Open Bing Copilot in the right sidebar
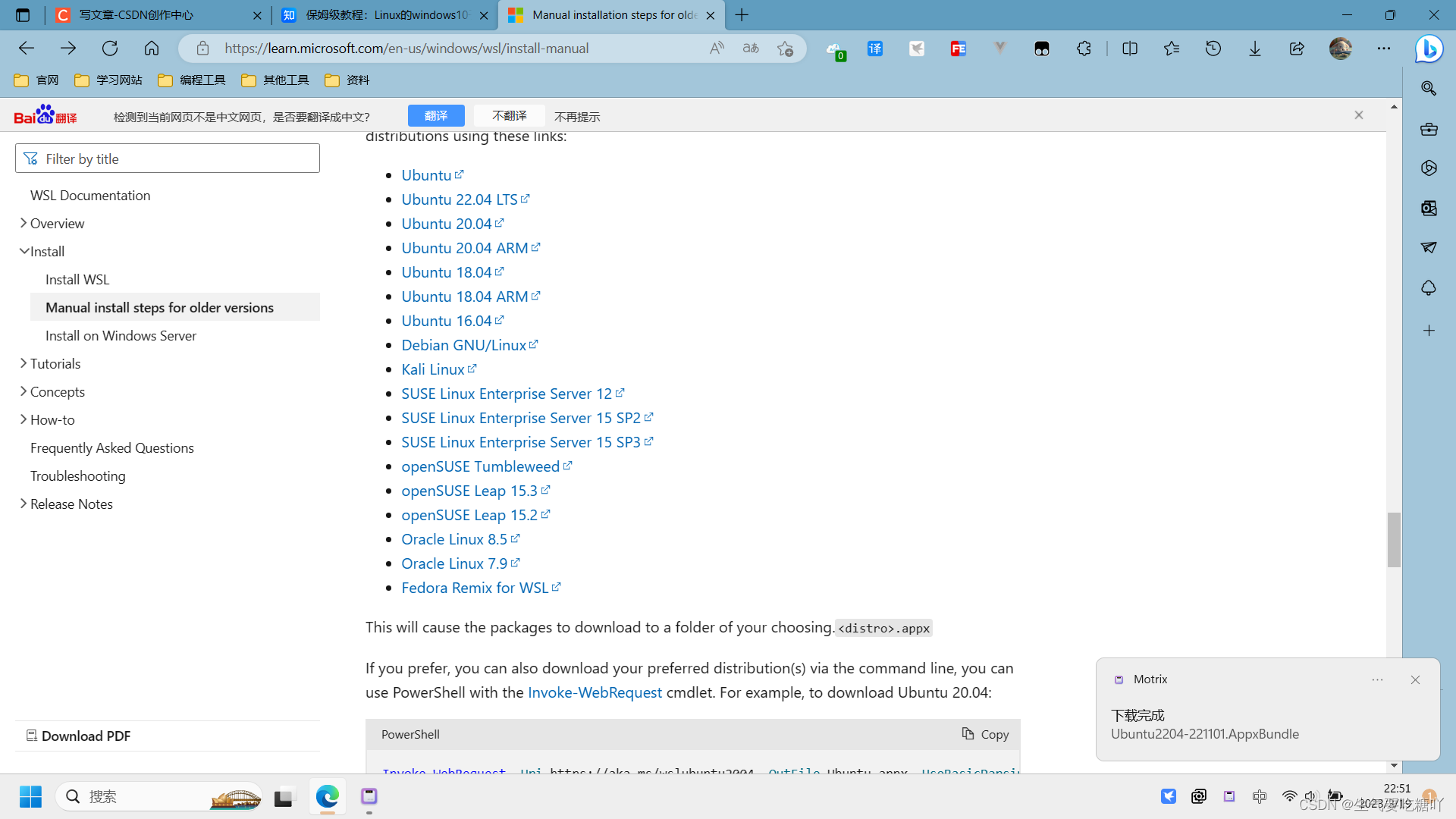Screen dimensions: 1456x819 (1429, 49)
